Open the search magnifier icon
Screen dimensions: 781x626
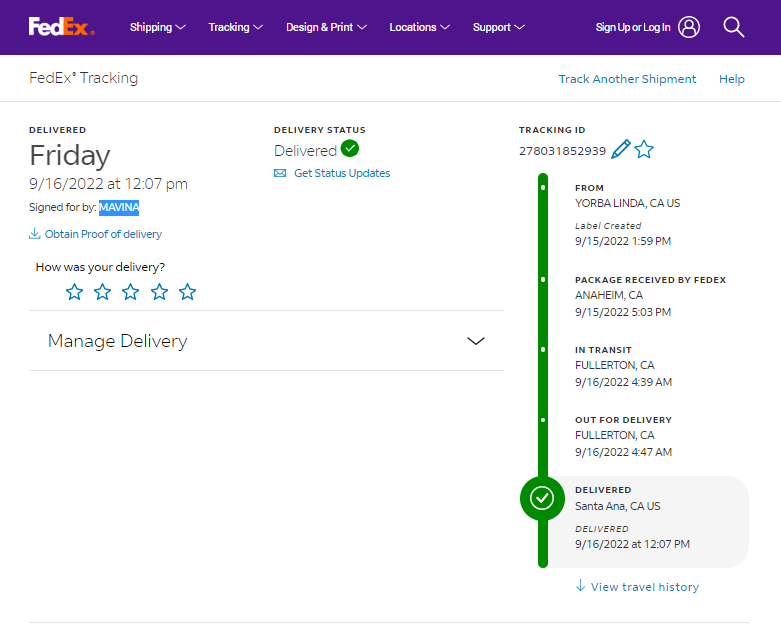click(x=734, y=27)
